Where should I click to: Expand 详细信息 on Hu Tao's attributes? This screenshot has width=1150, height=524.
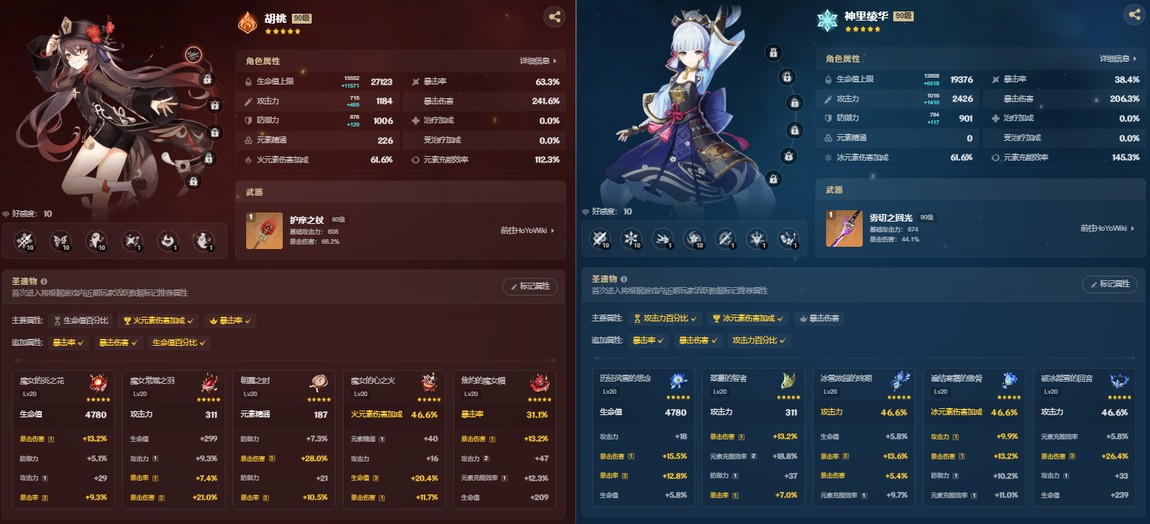(x=538, y=61)
